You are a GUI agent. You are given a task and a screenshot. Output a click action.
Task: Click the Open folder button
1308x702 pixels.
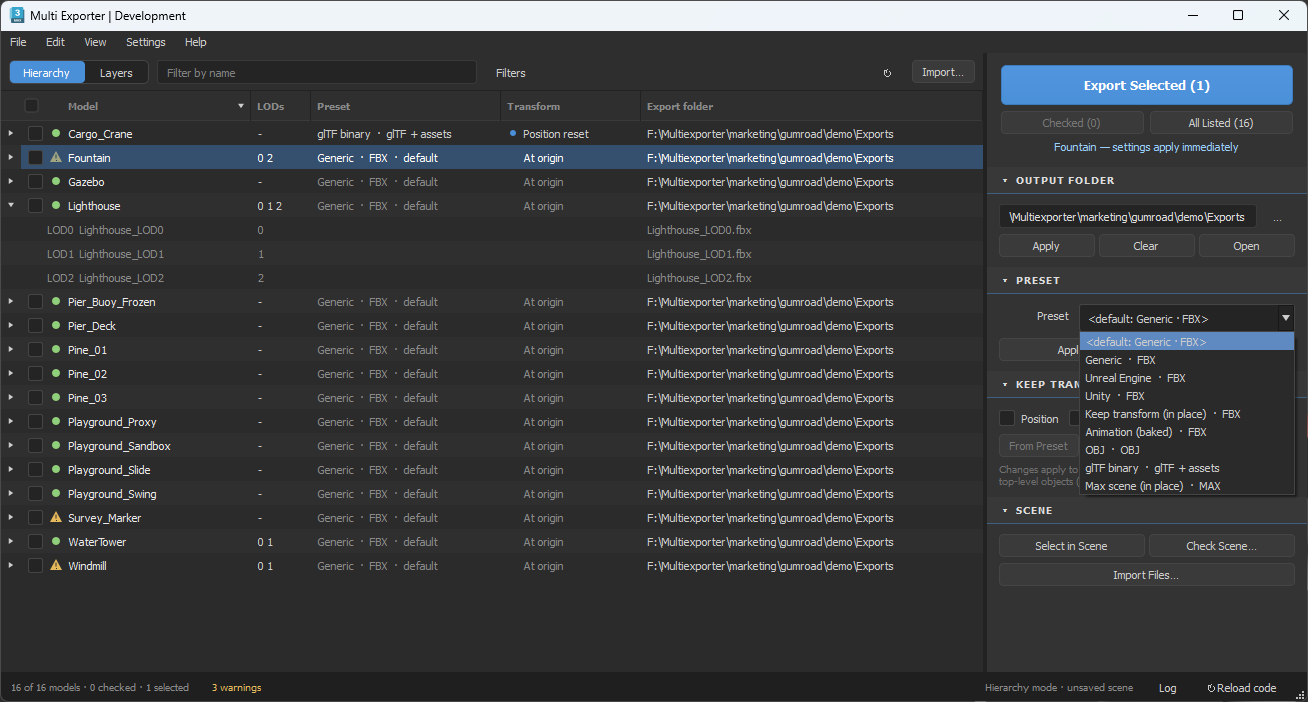[1246, 246]
